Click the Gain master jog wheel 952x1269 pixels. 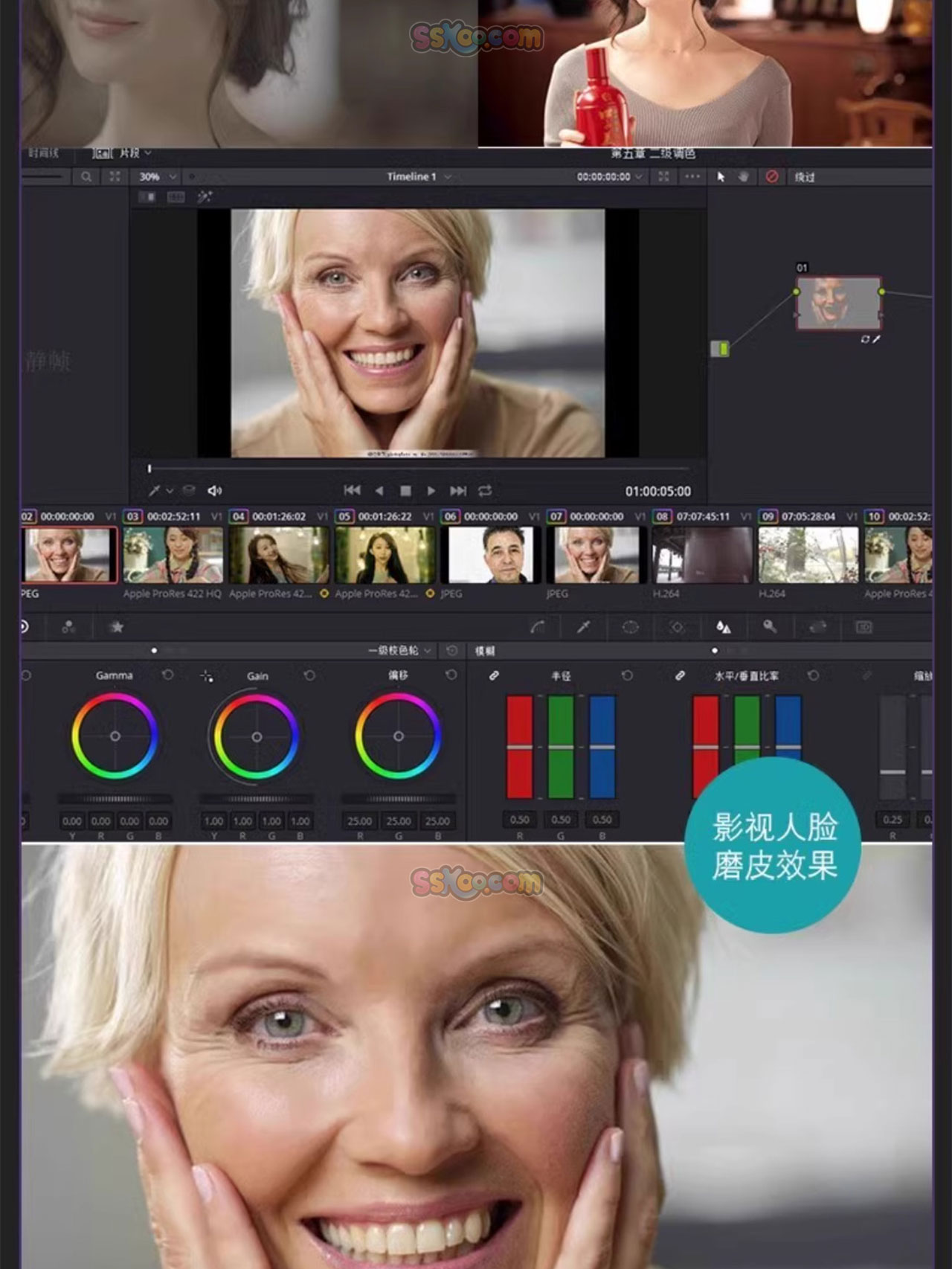coord(257,799)
